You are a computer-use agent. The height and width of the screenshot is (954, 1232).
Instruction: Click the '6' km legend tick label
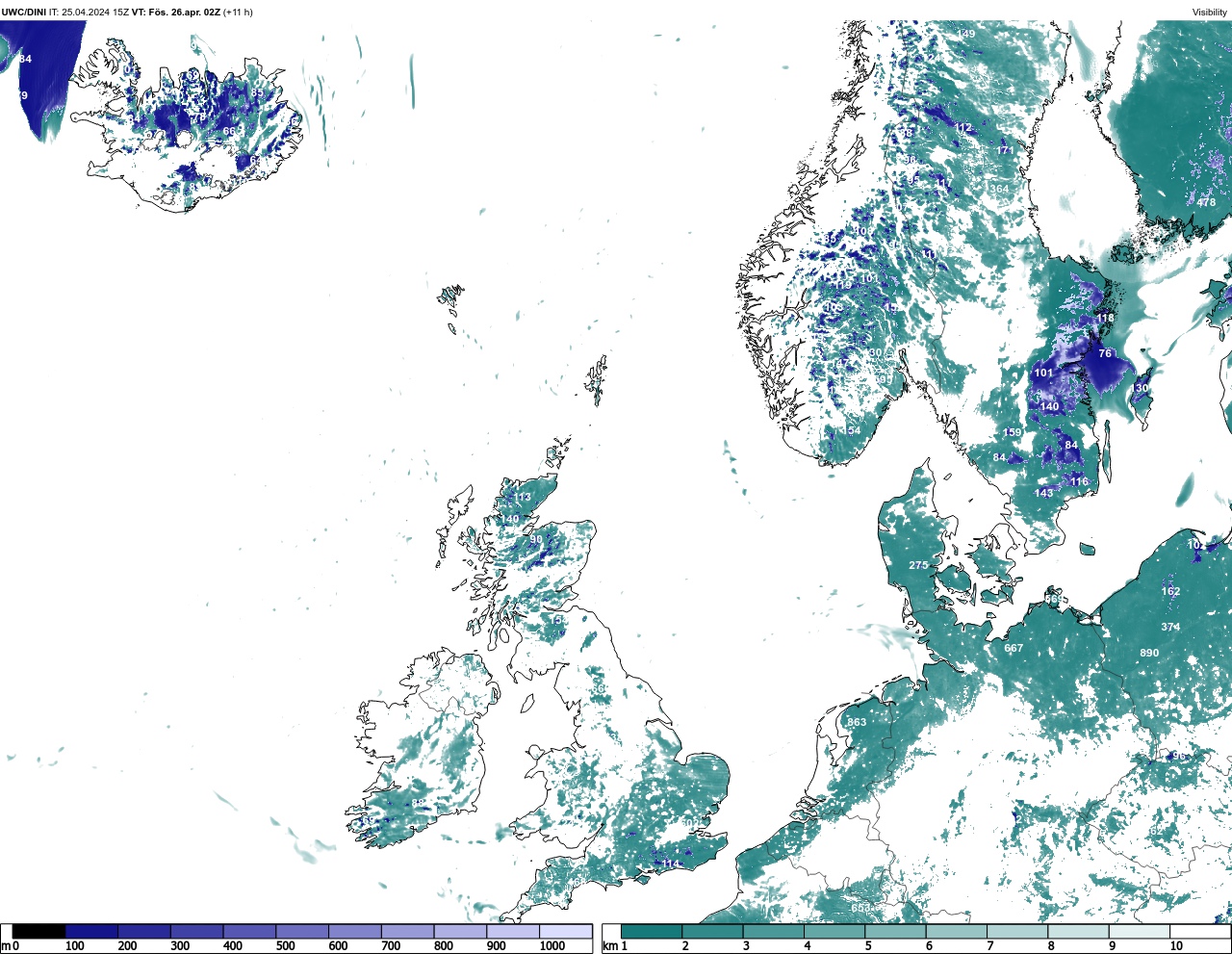(929, 946)
